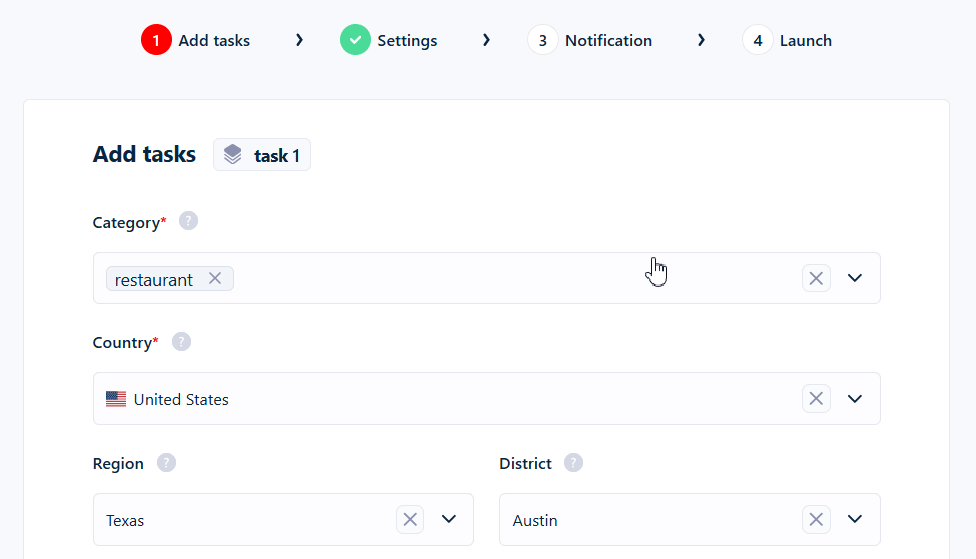Clear the Austin district selection
Image resolution: width=976 pixels, height=559 pixels.
click(816, 519)
